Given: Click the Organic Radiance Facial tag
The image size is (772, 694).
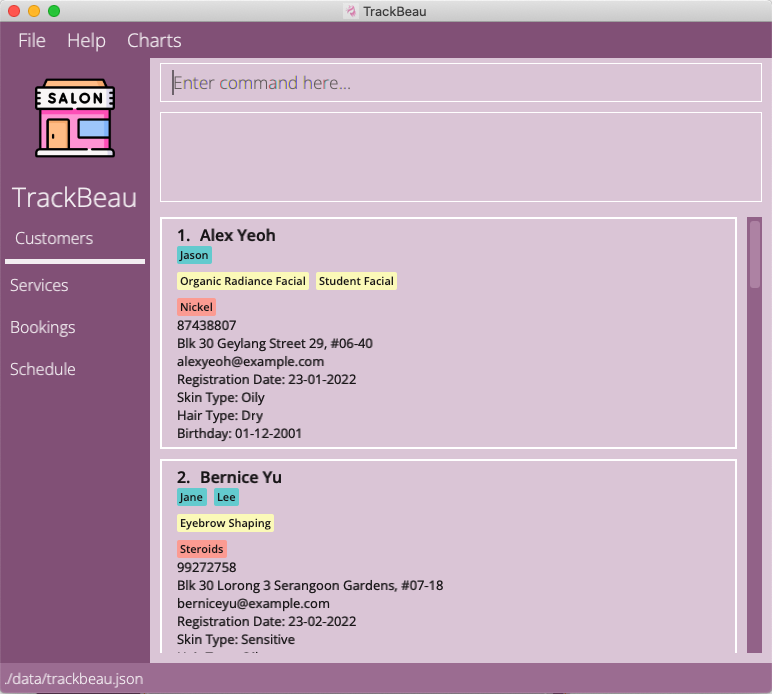Looking at the screenshot, I should [x=243, y=281].
